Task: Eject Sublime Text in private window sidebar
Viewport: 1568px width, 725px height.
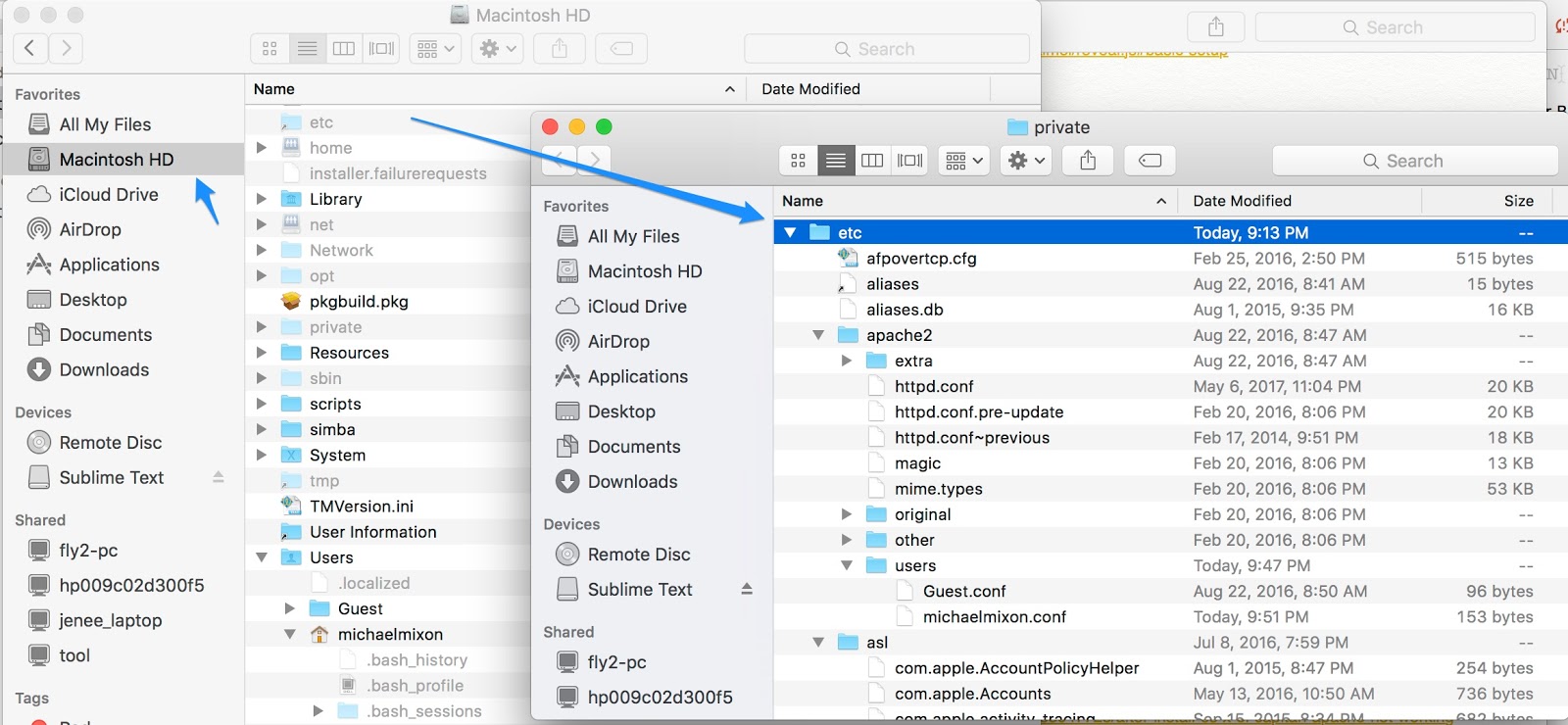Action: [x=747, y=590]
